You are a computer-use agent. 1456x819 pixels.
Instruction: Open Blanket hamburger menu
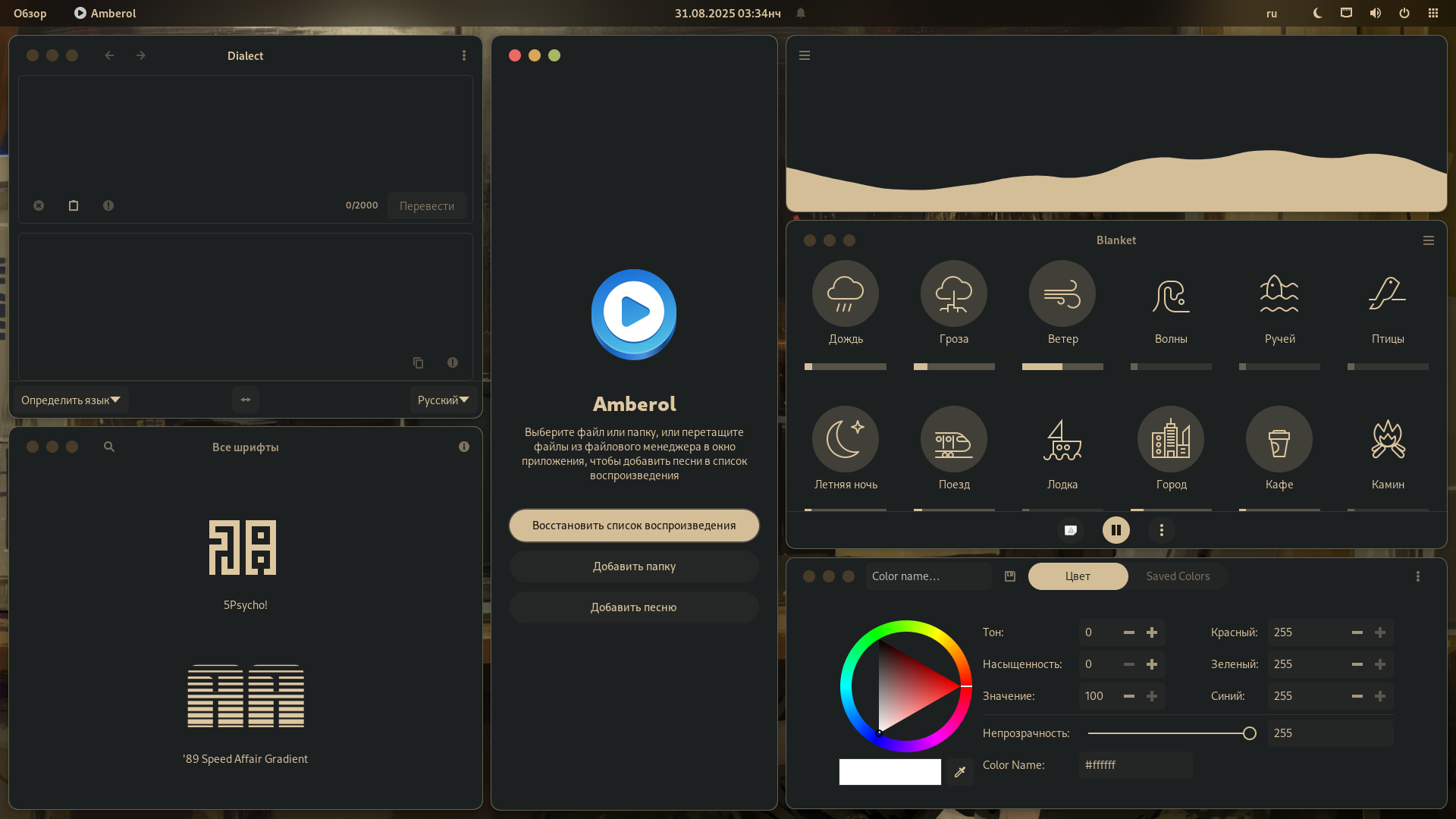point(1428,240)
